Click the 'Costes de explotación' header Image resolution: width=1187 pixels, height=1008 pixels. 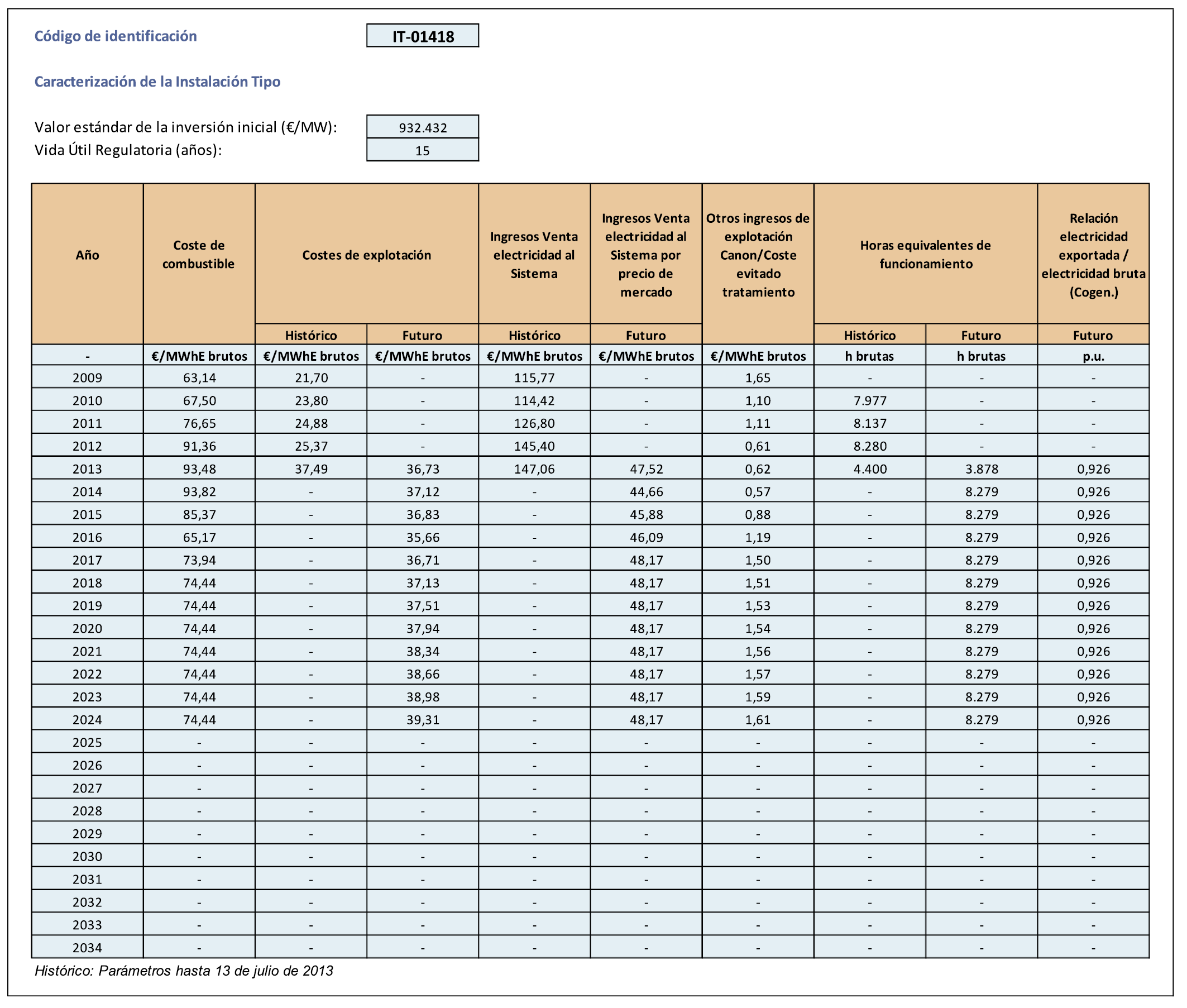click(x=366, y=255)
